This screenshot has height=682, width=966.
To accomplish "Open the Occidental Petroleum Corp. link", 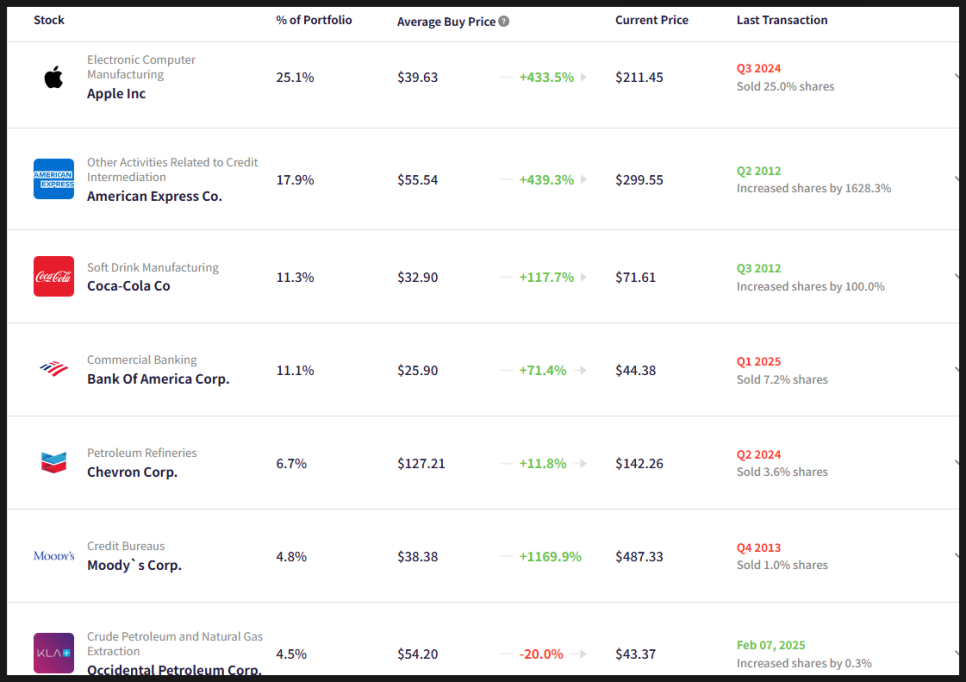I will 174,670.
